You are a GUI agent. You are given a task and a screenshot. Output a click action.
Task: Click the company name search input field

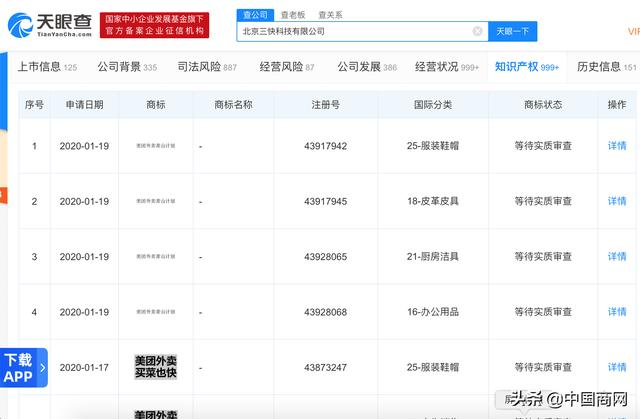tap(355, 31)
